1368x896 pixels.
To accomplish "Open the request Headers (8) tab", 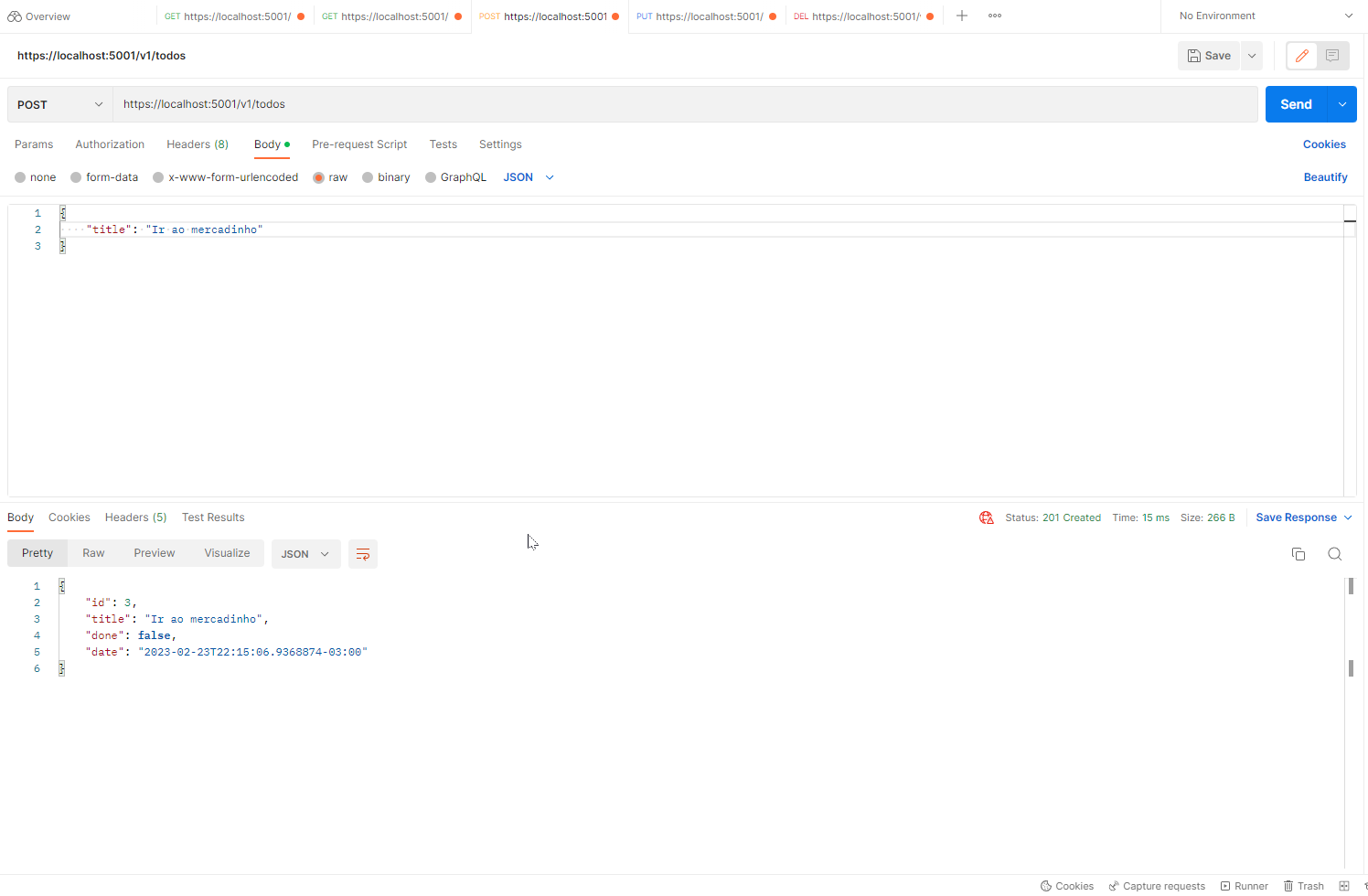I will [x=198, y=144].
